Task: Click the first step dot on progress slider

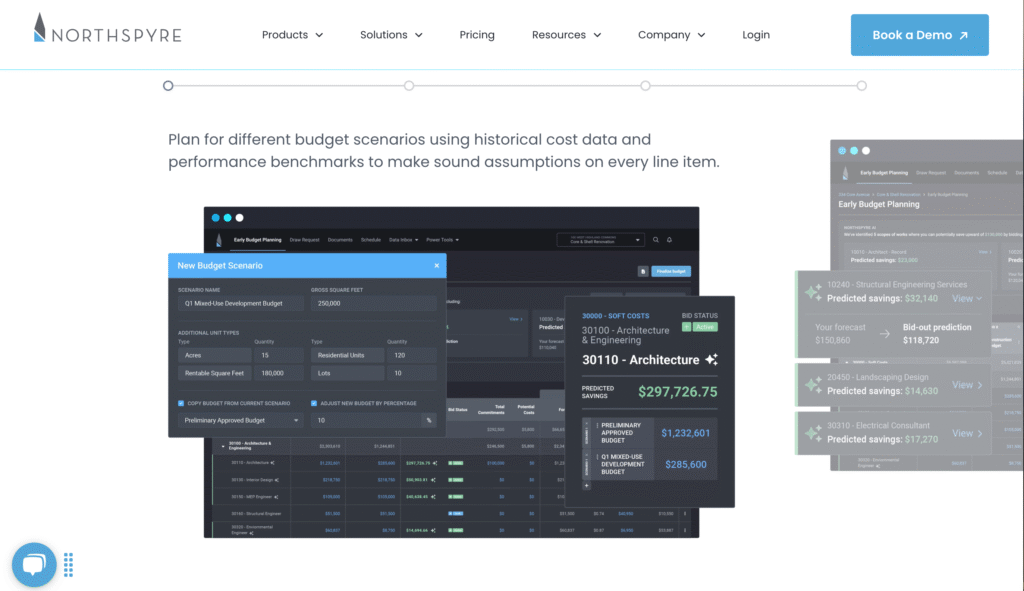Action: click(x=168, y=86)
